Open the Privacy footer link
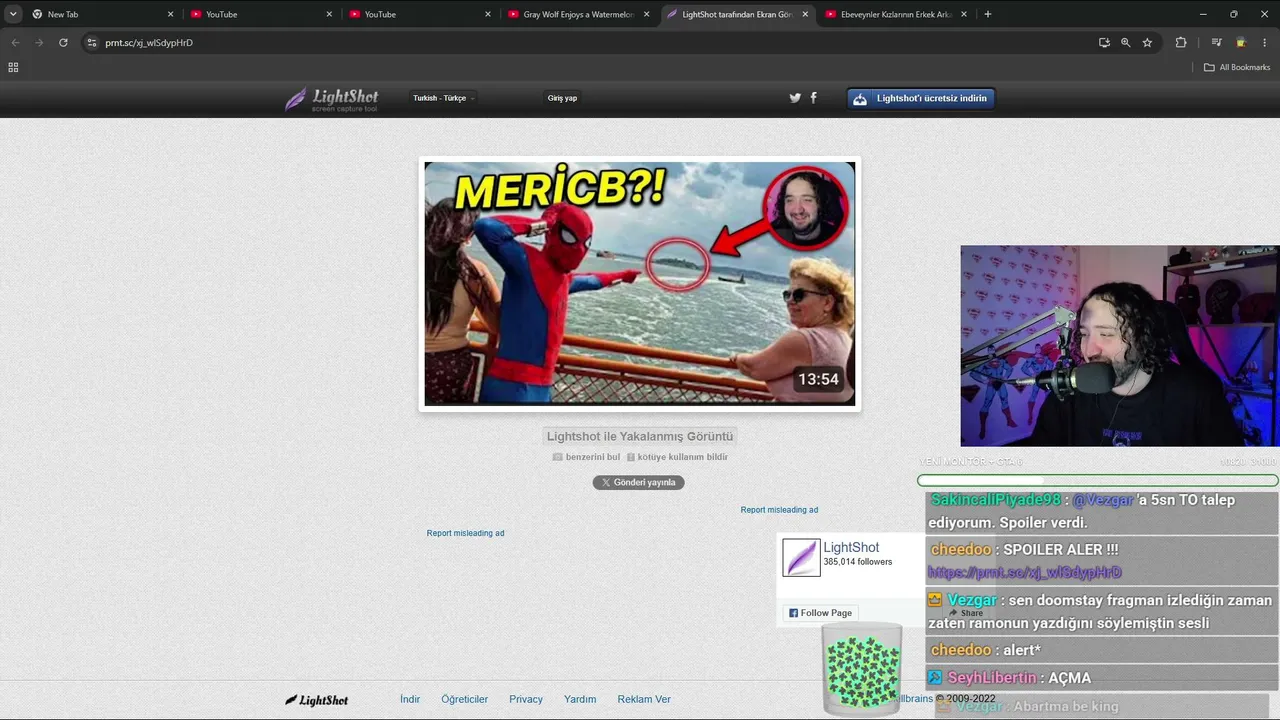This screenshot has width=1280, height=720. coord(526,699)
